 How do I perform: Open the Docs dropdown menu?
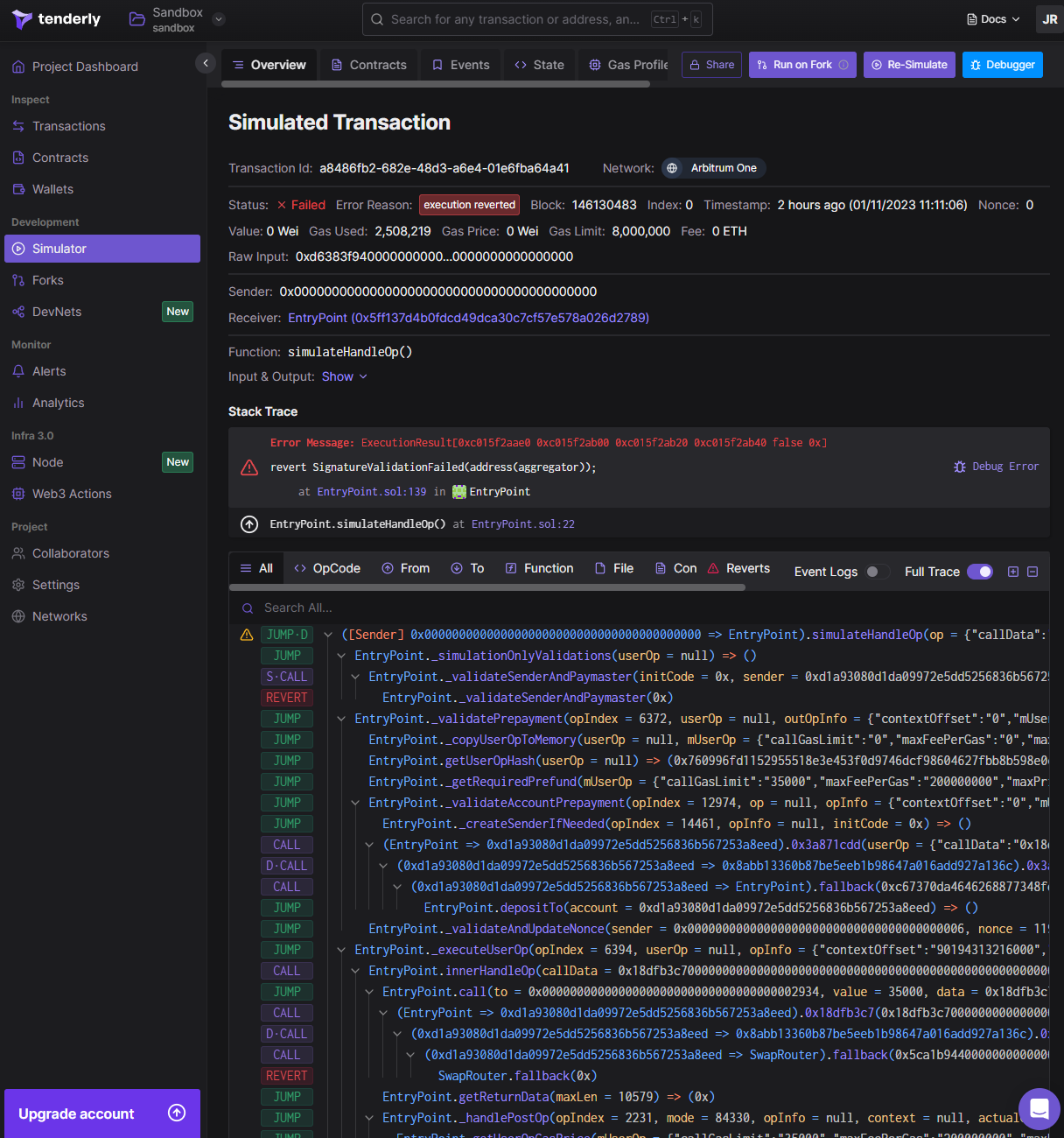coord(993,19)
